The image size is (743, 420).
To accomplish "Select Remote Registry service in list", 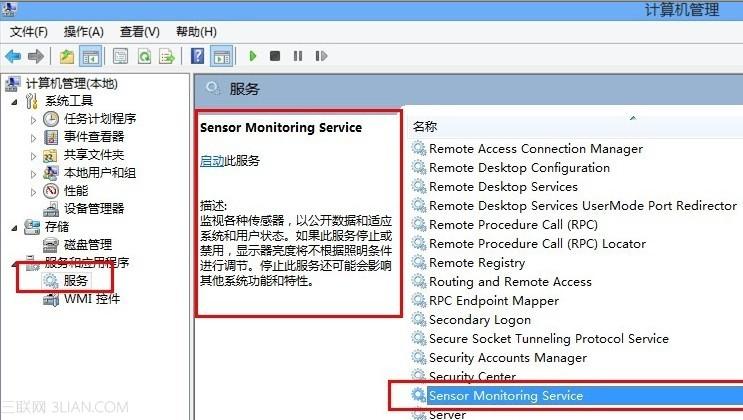I will (477, 263).
